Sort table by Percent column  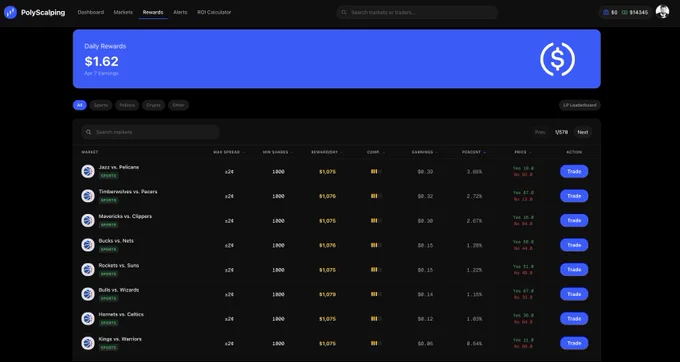click(474, 152)
